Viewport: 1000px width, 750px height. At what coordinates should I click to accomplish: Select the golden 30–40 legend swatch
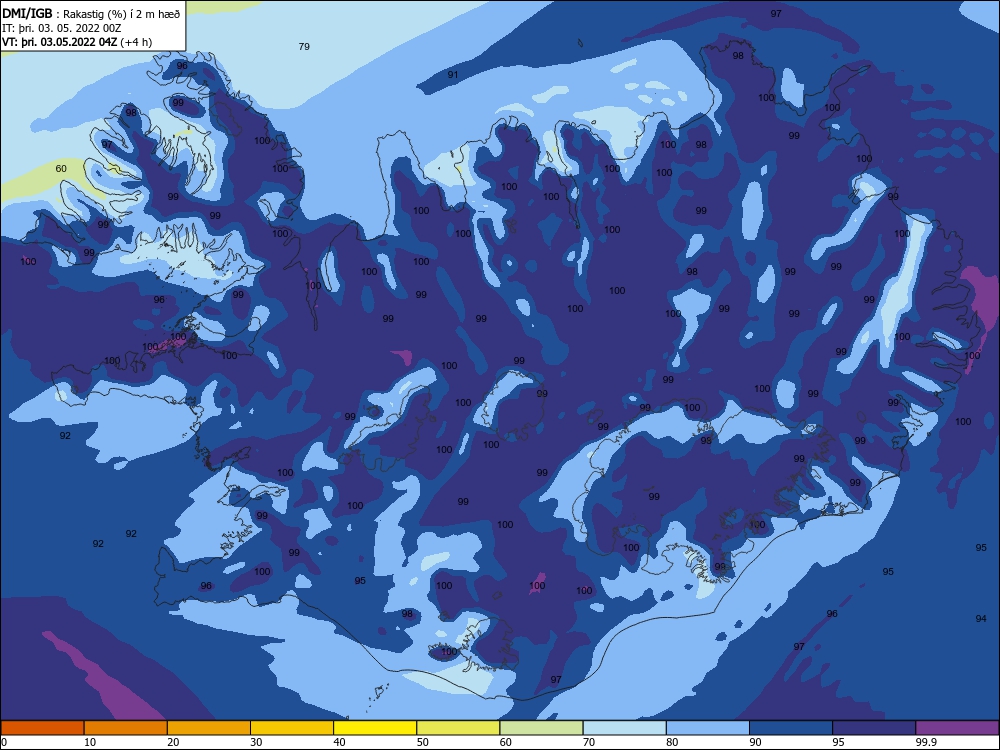tap(292, 728)
